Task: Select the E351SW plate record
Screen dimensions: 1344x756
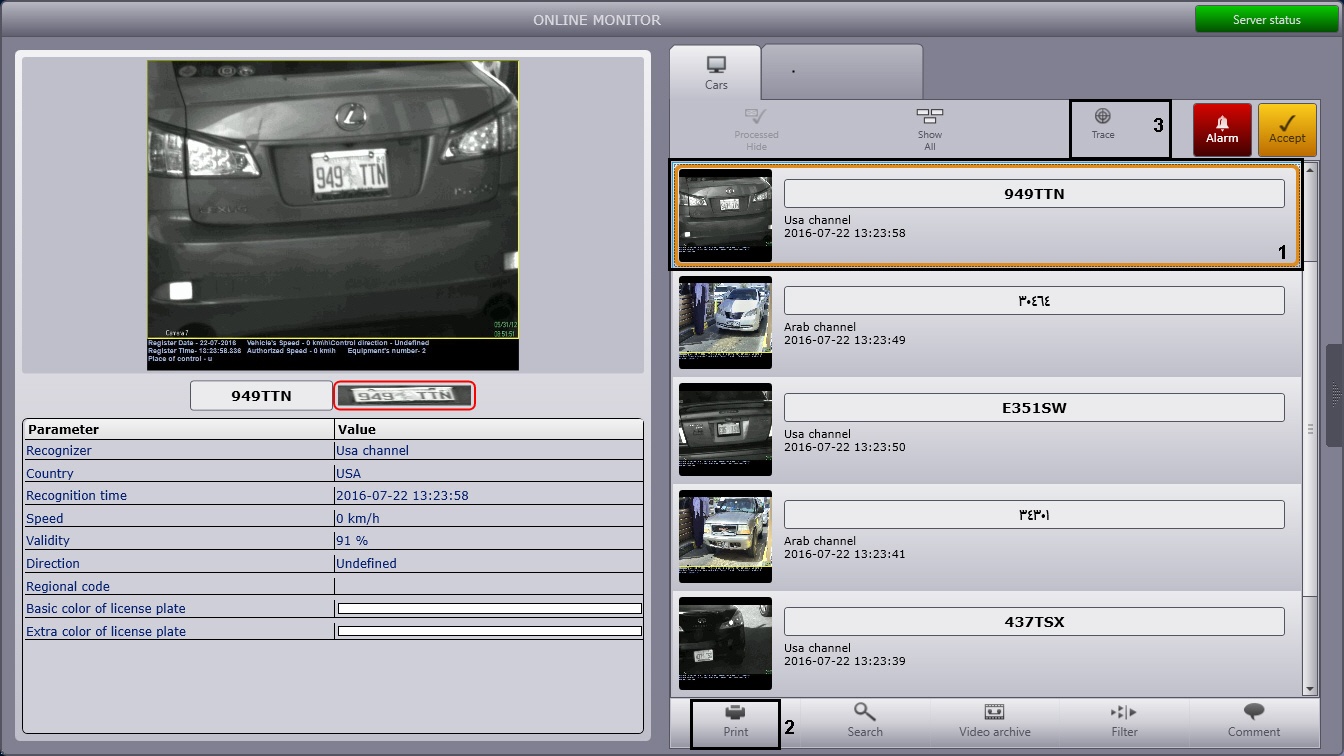Action: click(x=1033, y=408)
